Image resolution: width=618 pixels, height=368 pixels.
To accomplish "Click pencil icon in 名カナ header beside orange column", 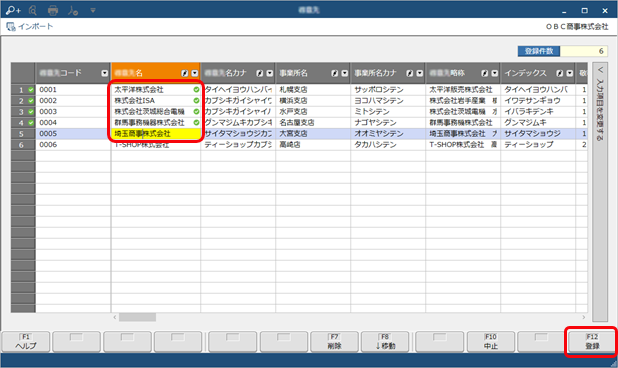I will [x=259, y=73].
